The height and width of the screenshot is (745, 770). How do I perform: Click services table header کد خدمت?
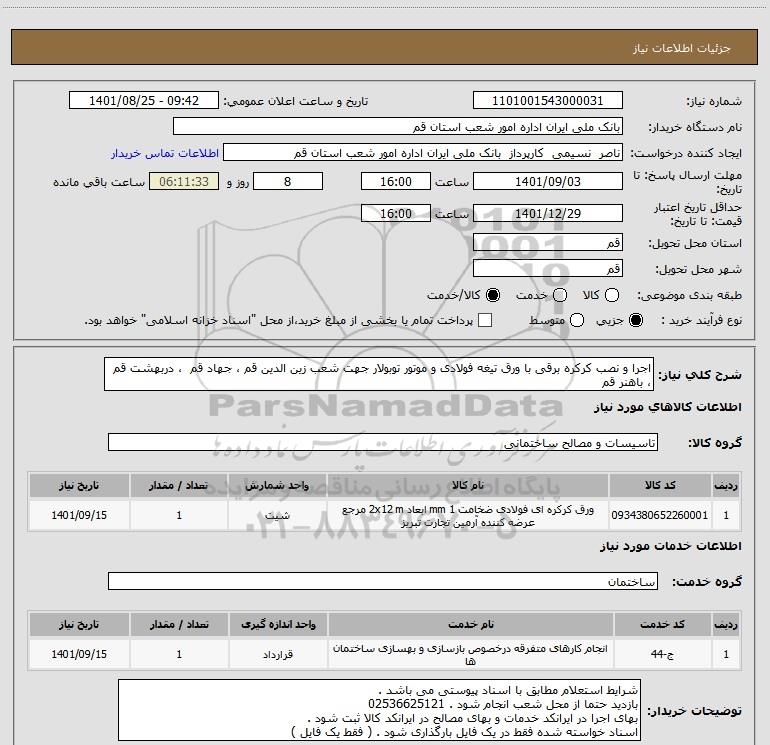click(663, 625)
